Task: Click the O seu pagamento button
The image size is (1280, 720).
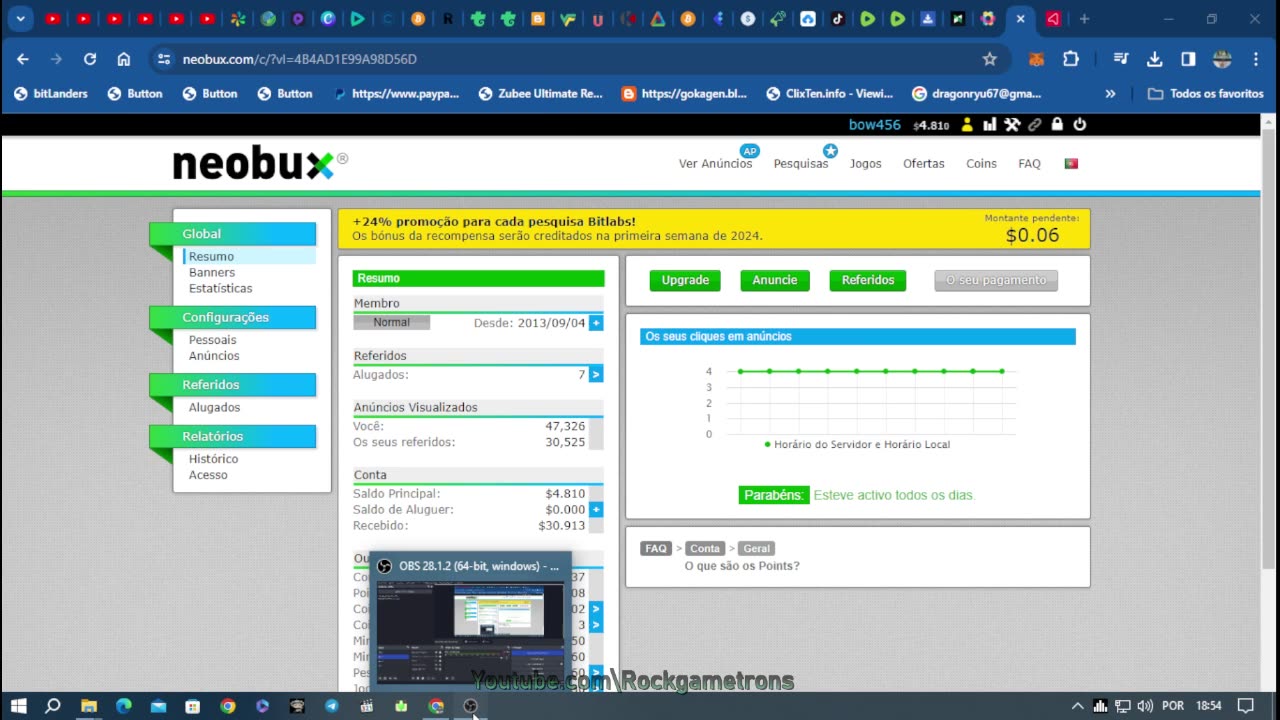Action: [x=996, y=280]
